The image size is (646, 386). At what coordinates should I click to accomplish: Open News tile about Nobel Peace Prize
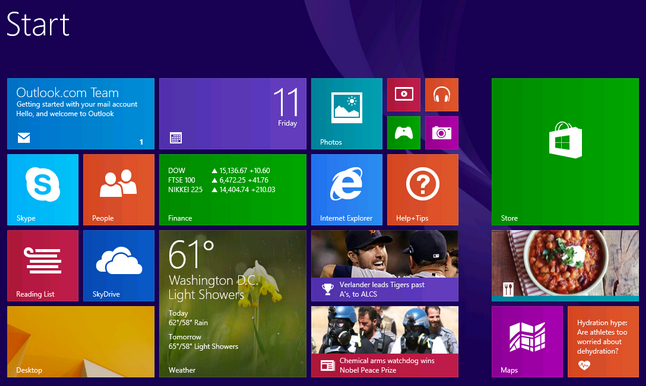point(385,342)
